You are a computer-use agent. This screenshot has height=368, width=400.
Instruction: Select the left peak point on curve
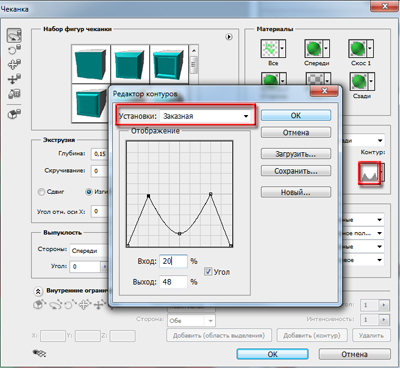[149, 196]
